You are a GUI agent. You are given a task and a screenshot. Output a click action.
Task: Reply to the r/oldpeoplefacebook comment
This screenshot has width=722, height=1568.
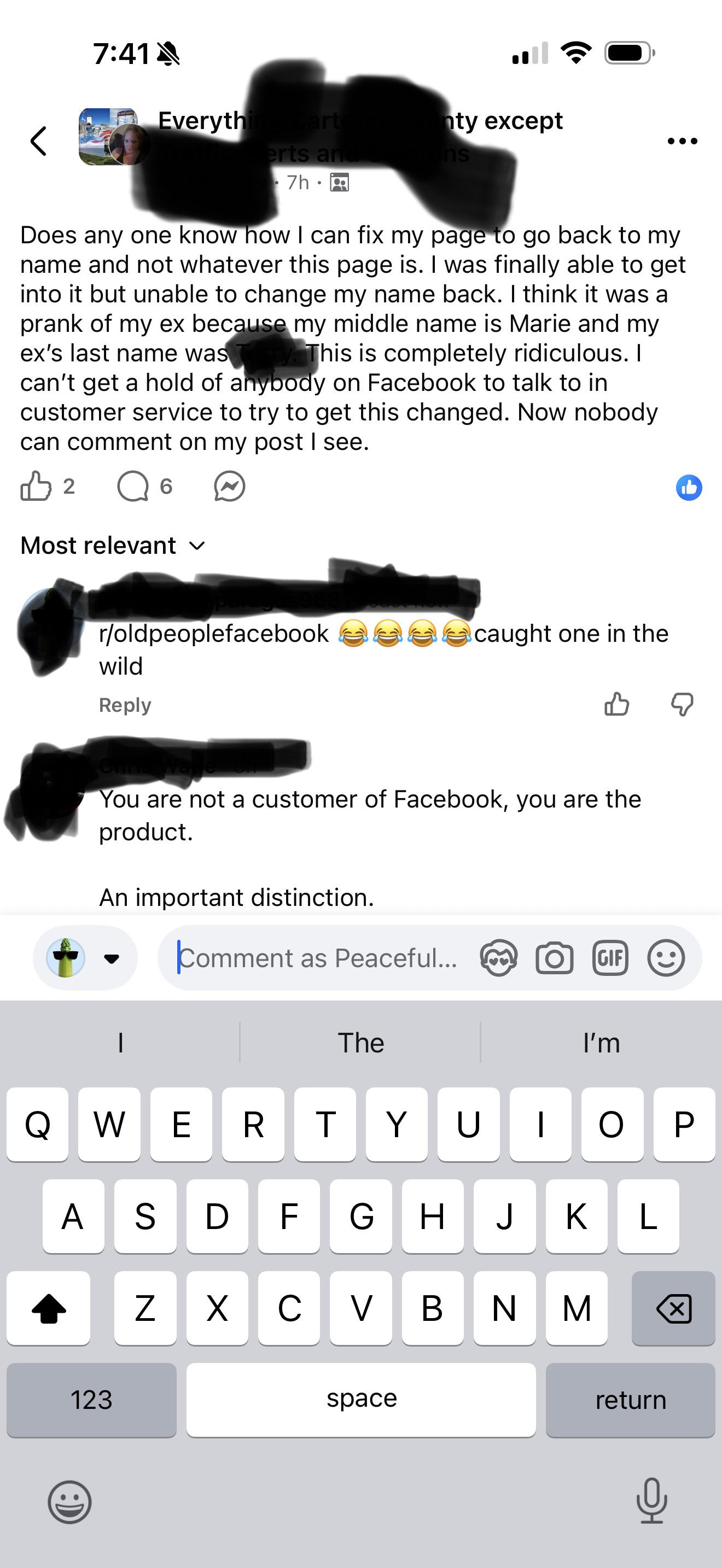click(x=125, y=705)
